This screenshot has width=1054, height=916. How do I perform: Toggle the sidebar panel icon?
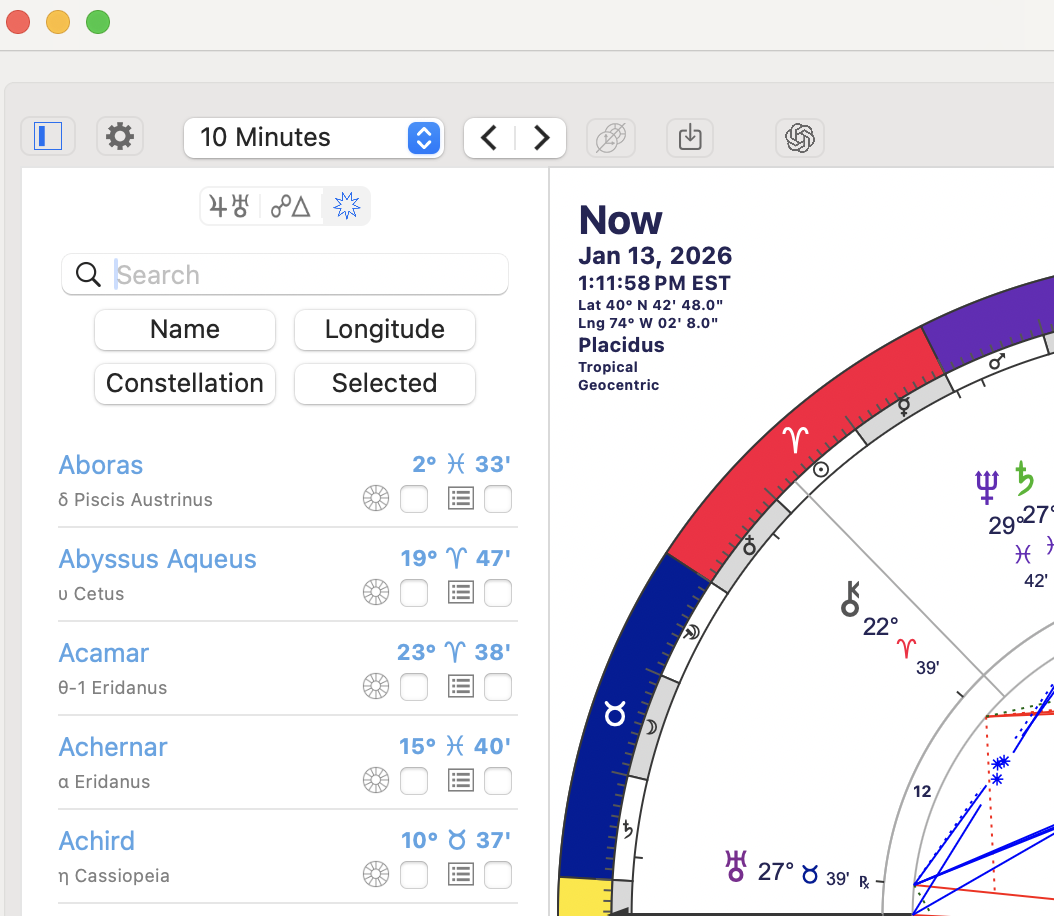48,136
